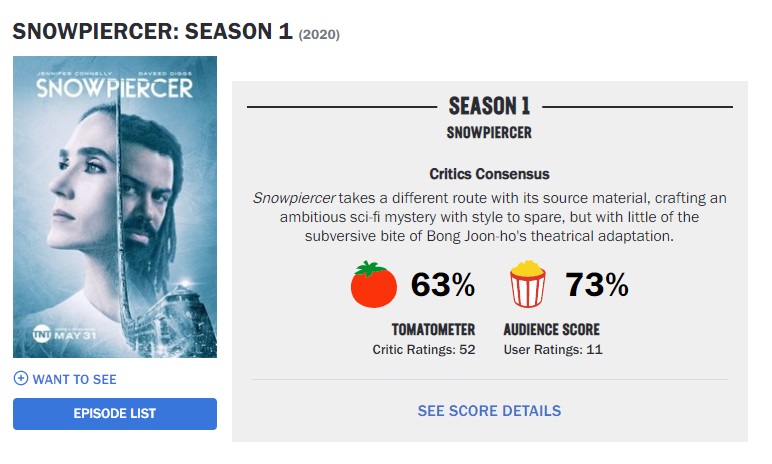Click the Season 1 panel heading
Image resolution: width=772 pixels, height=464 pixels.
489,106
